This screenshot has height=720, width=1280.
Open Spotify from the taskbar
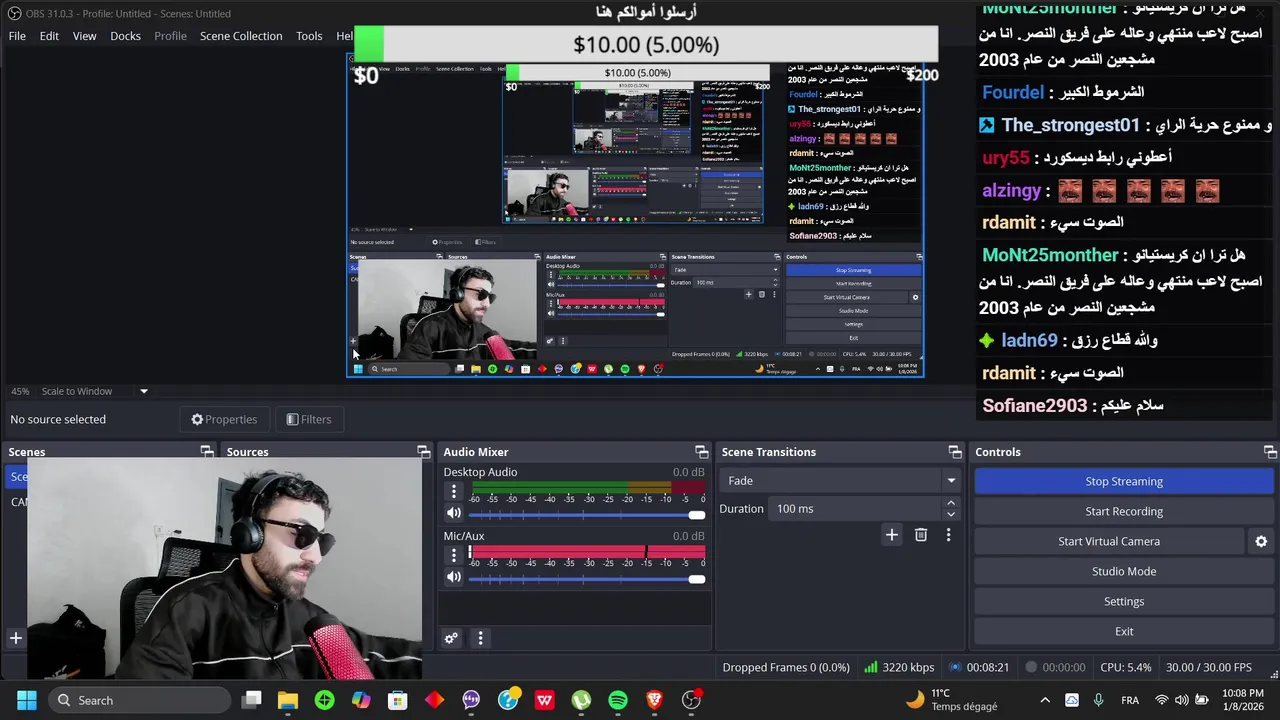[x=618, y=700]
